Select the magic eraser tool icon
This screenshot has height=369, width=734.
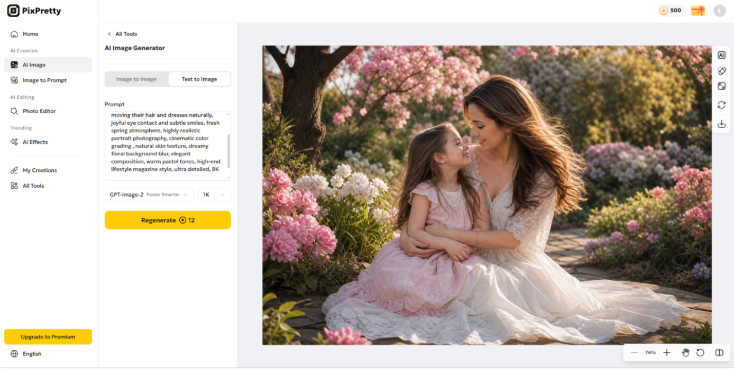(x=721, y=71)
